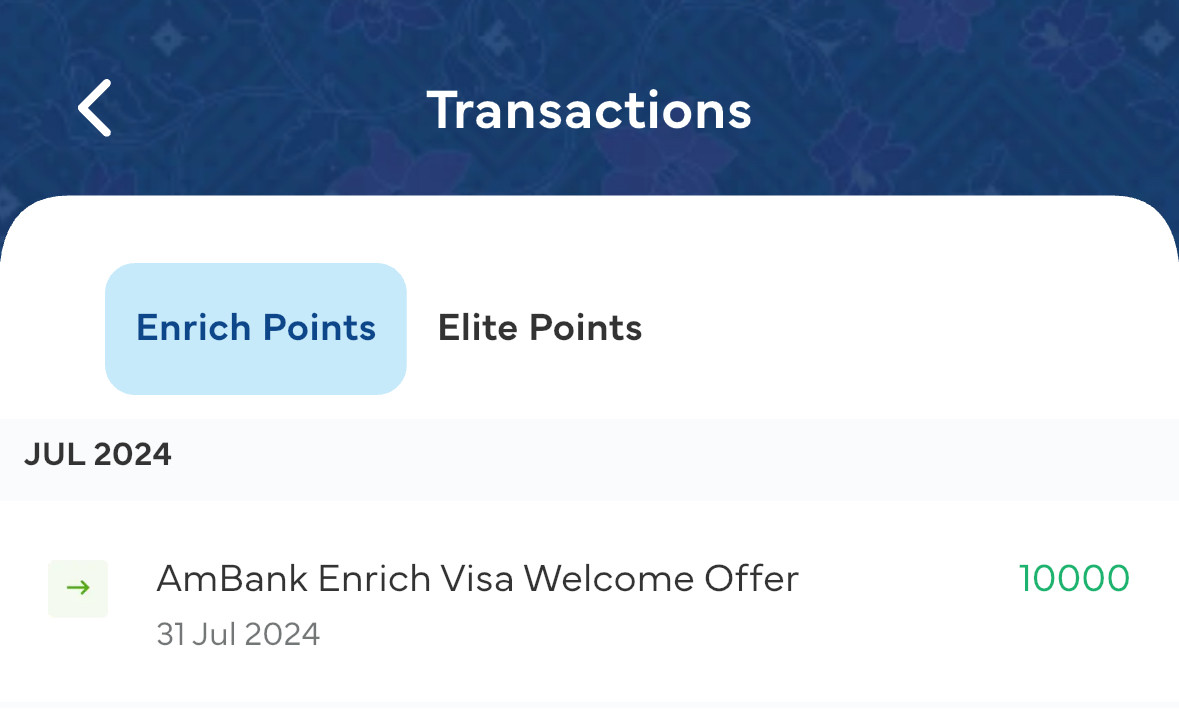Click the word Enrich in the selected tab

pyautogui.click(x=193, y=328)
